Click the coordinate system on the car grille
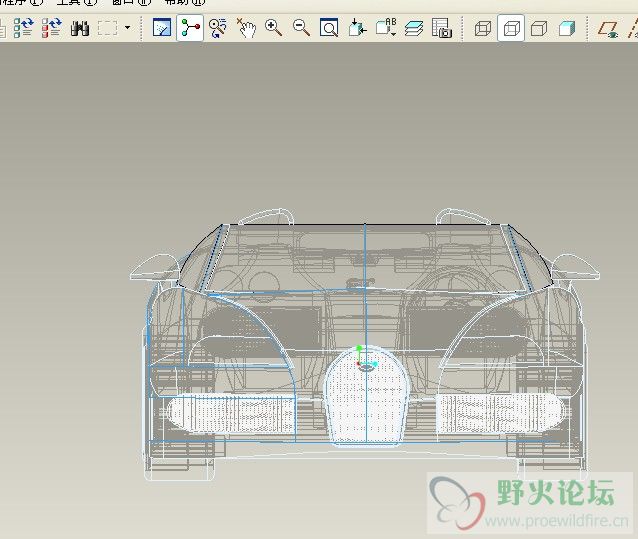The image size is (638, 539). 366,359
